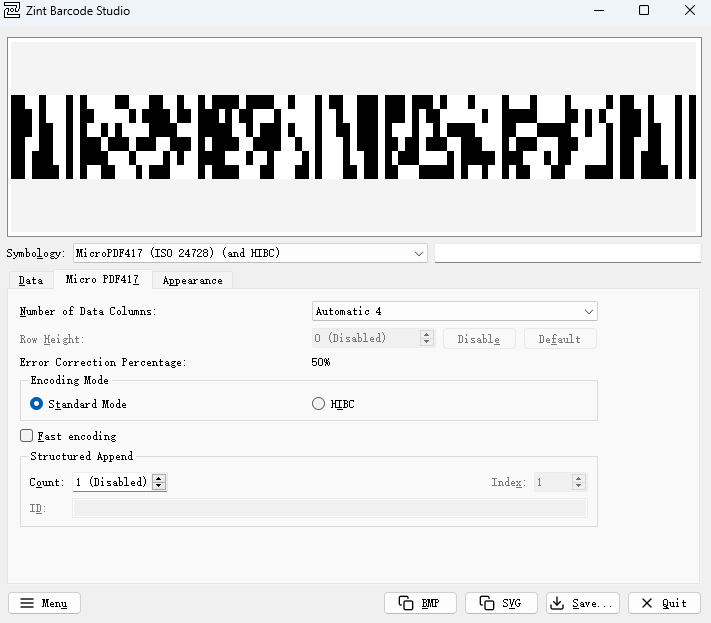Select the Micro PDF417 tab

coord(102,280)
